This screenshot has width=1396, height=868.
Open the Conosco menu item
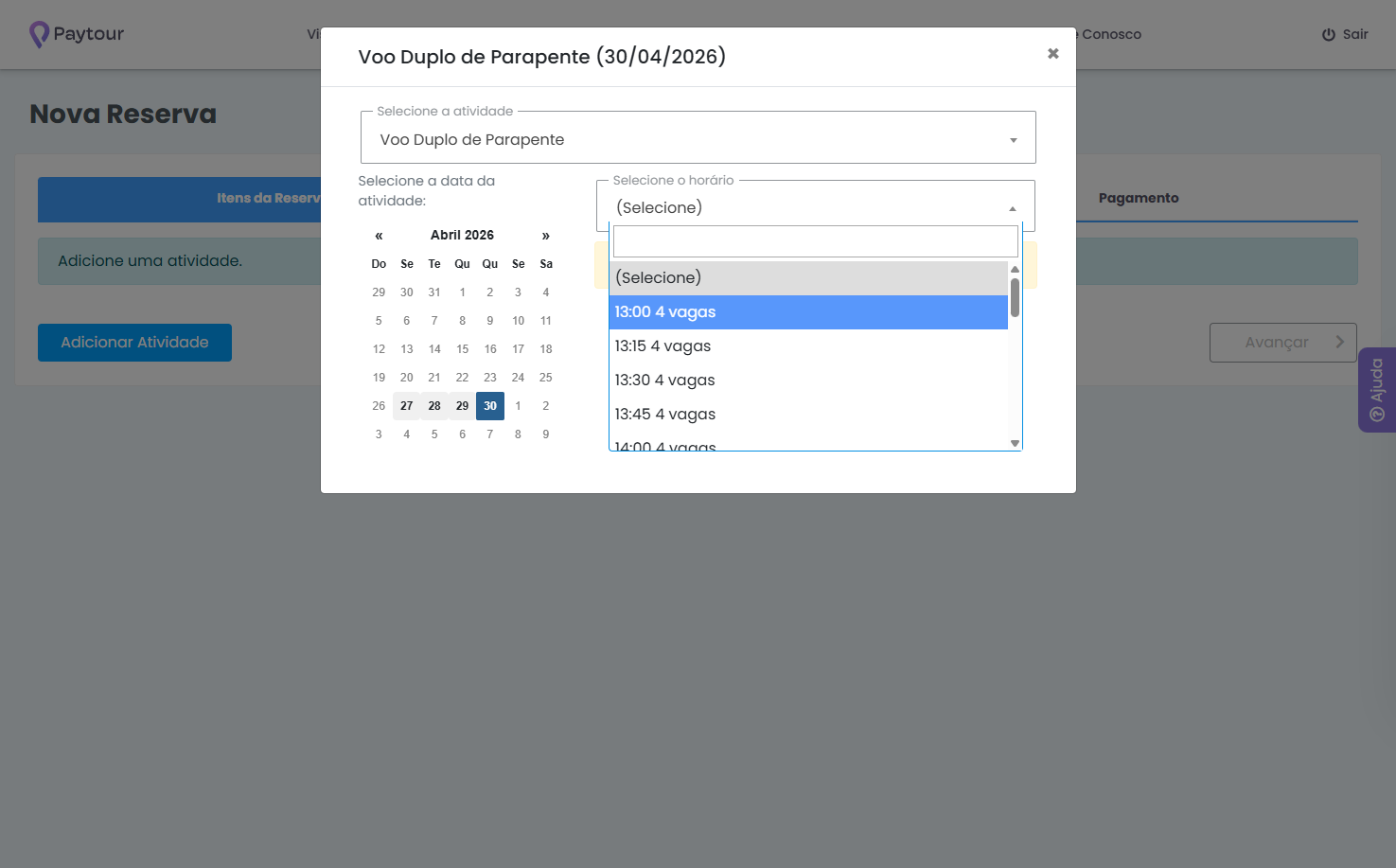coord(1110,34)
